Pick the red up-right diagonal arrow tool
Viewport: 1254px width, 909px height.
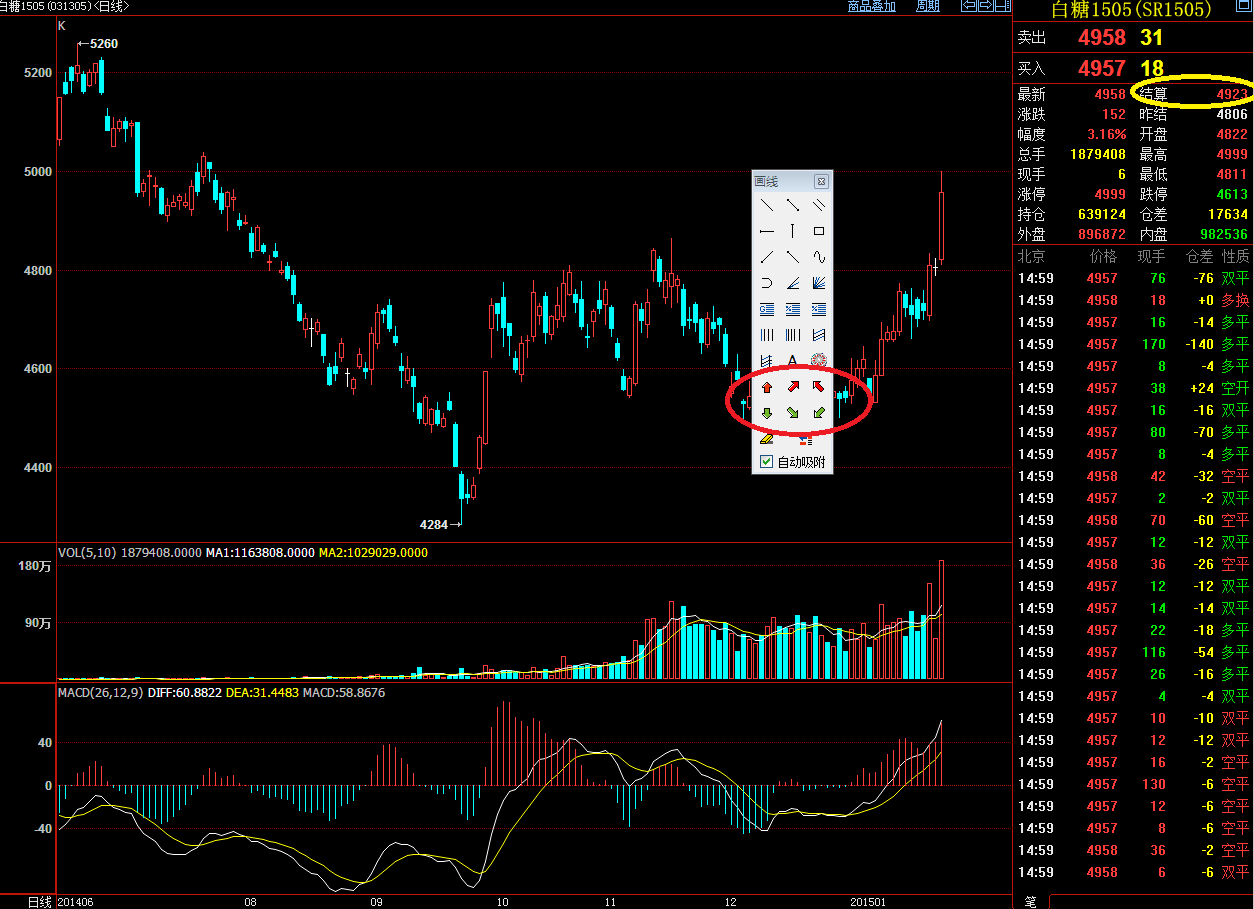(793, 387)
